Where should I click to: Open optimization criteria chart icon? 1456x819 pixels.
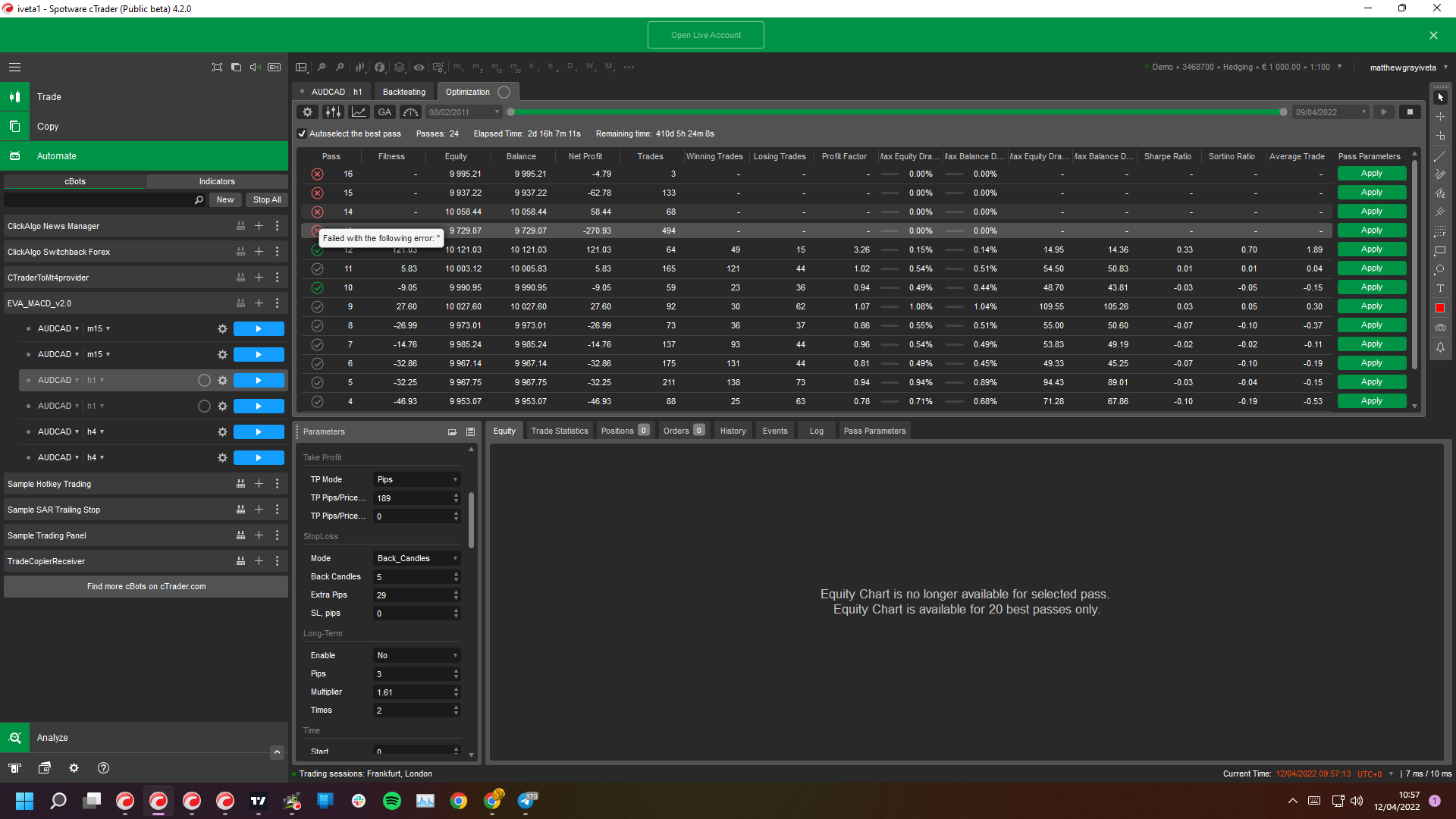(x=359, y=112)
